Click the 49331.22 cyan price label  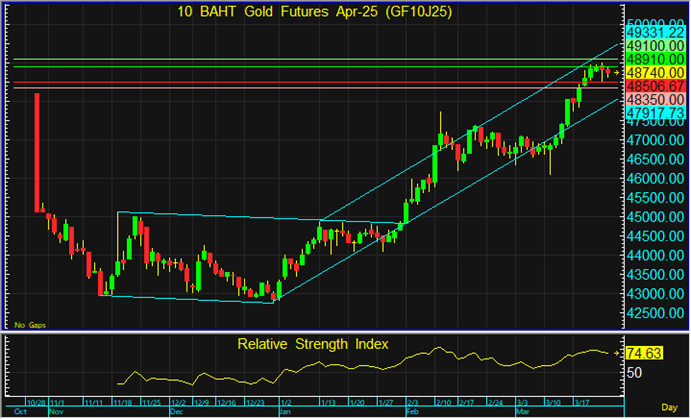click(655, 33)
